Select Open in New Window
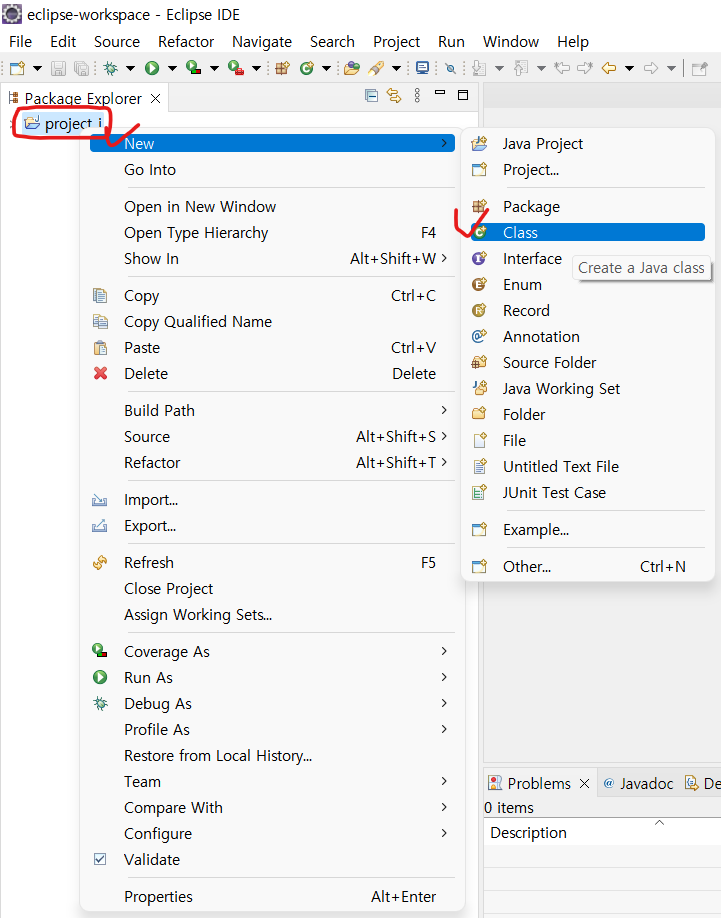721x918 pixels. pyautogui.click(x=272, y=207)
